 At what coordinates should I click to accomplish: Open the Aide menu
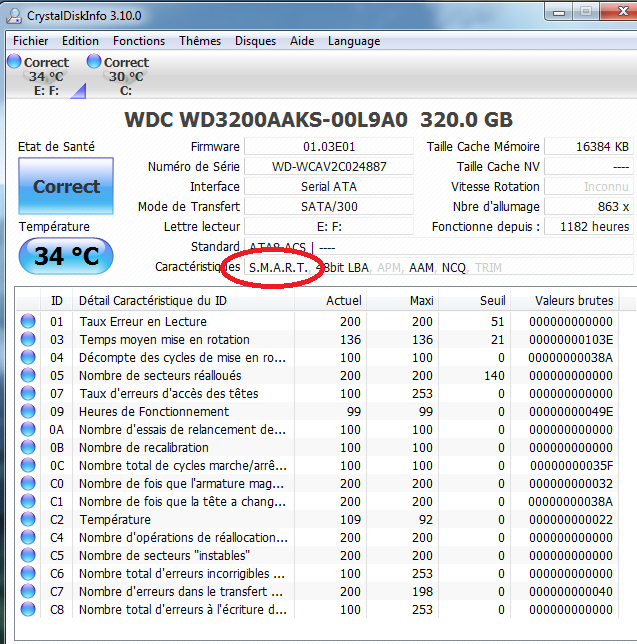click(x=302, y=41)
